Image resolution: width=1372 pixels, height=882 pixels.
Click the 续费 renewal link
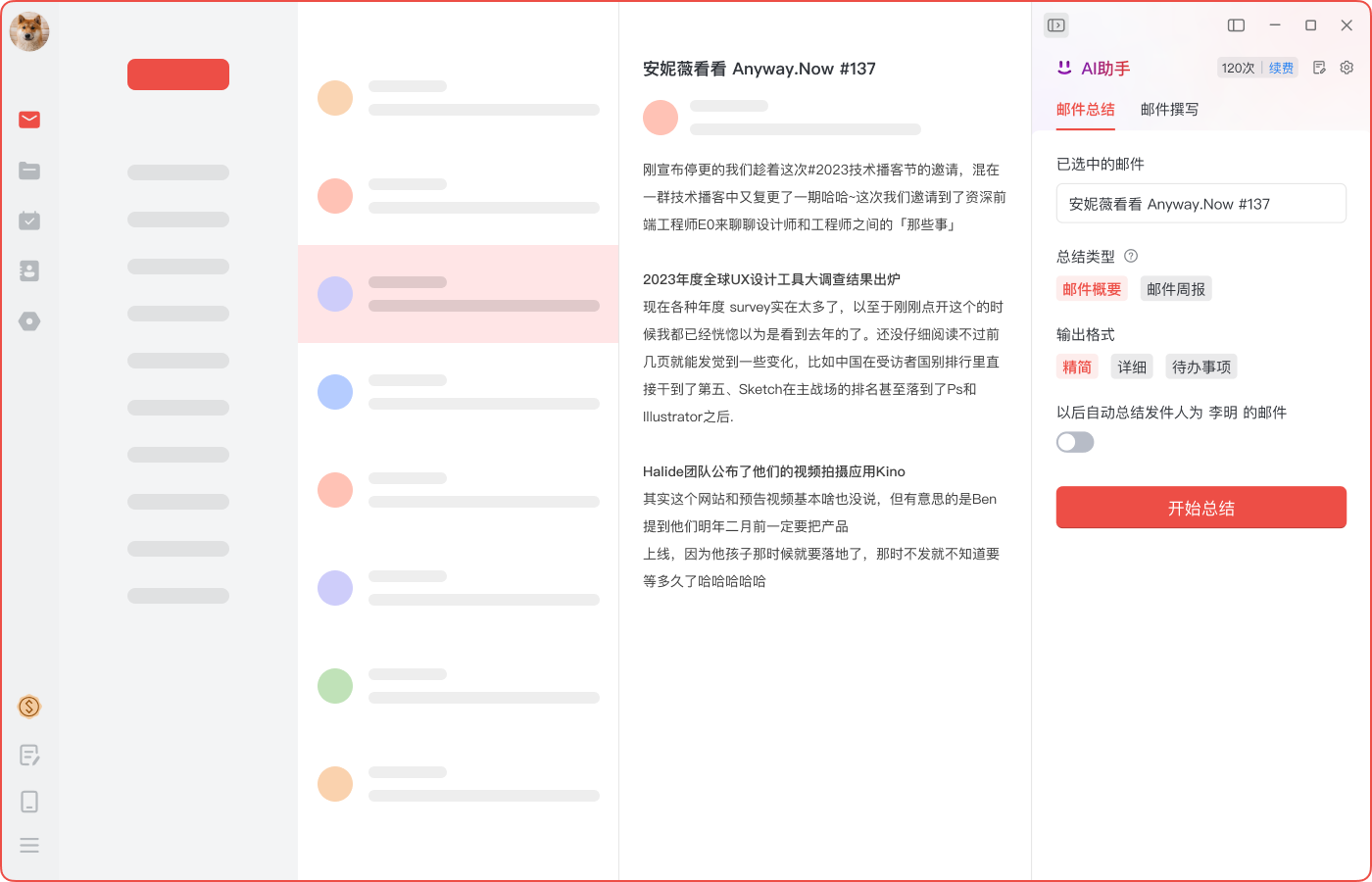coord(1281,68)
